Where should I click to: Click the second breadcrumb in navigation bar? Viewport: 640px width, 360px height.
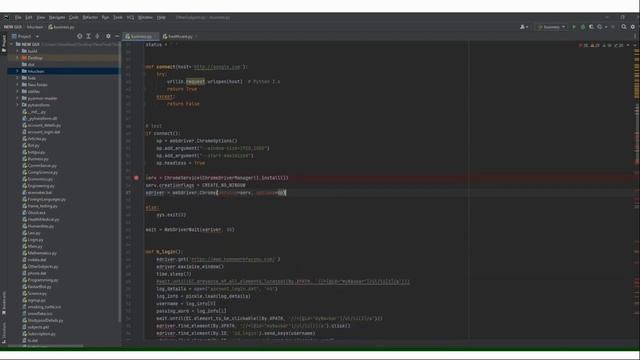pos(35,27)
